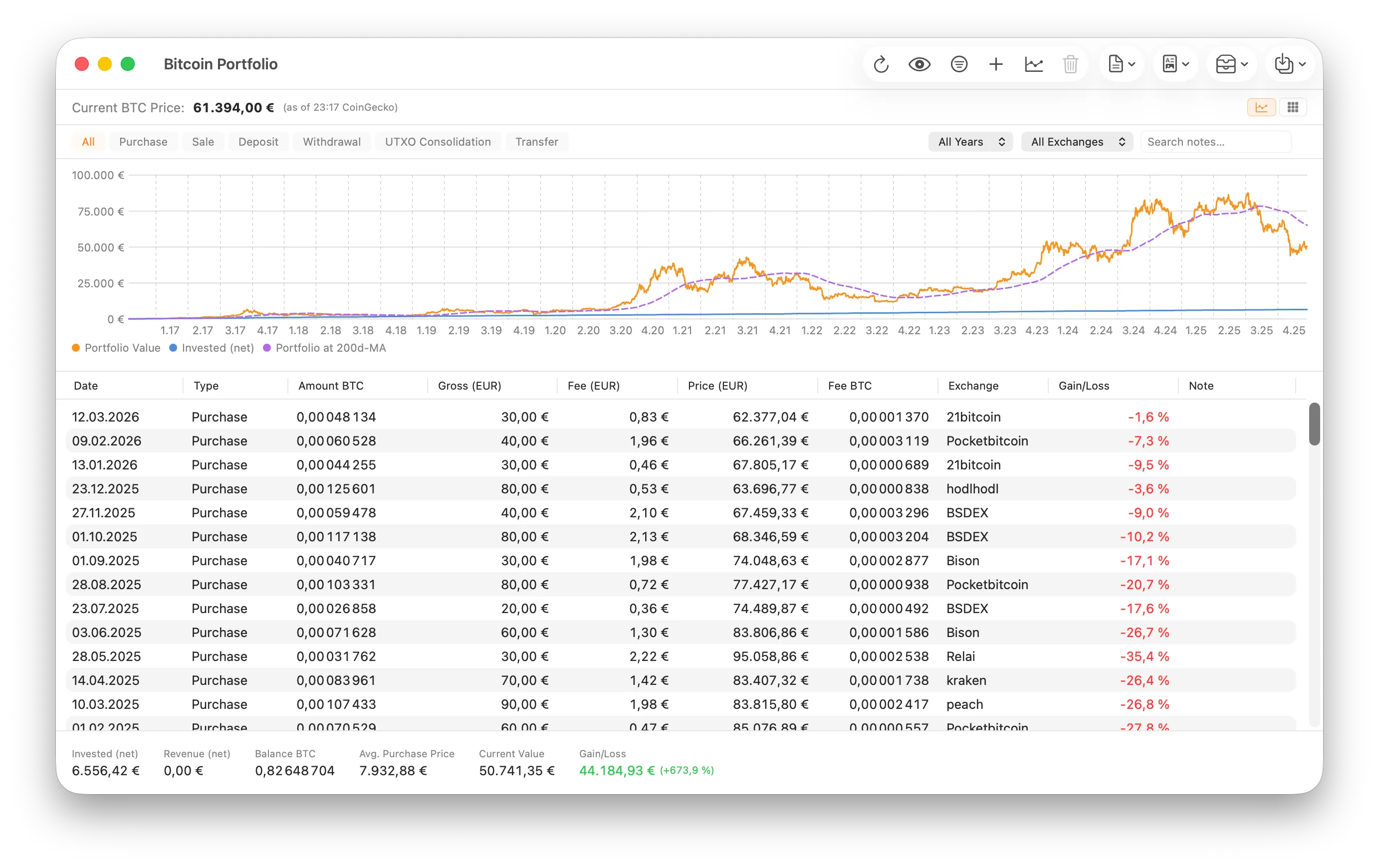Switch to grid view toggle
Screen dimensions: 1379x868
pyautogui.click(x=1293, y=107)
